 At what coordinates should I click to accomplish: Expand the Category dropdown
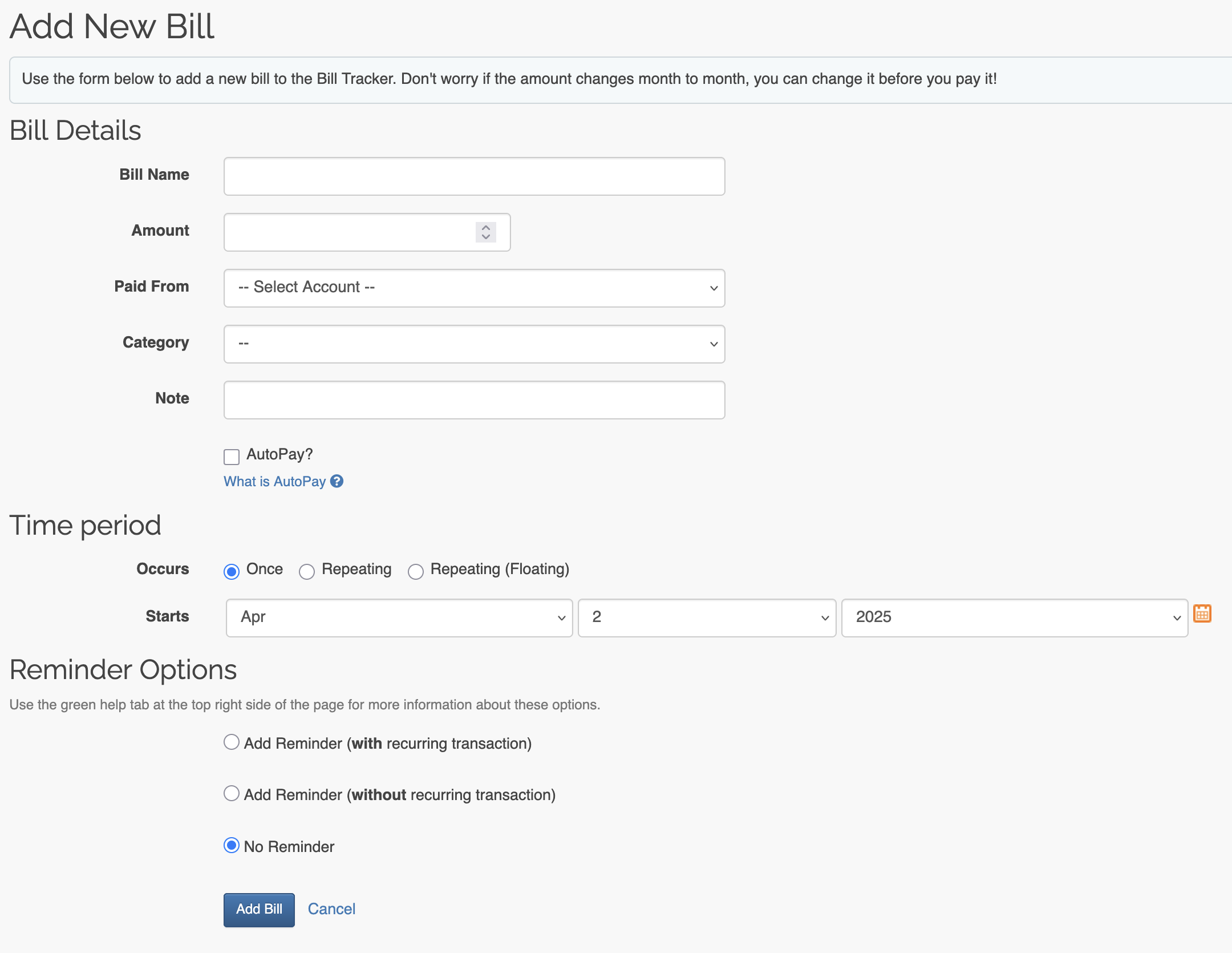(x=474, y=344)
